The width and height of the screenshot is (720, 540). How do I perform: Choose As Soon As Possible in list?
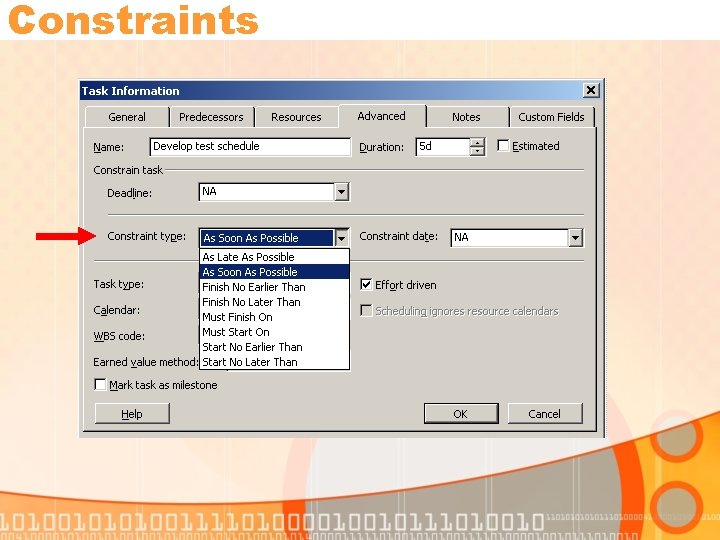pyautogui.click(x=274, y=272)
